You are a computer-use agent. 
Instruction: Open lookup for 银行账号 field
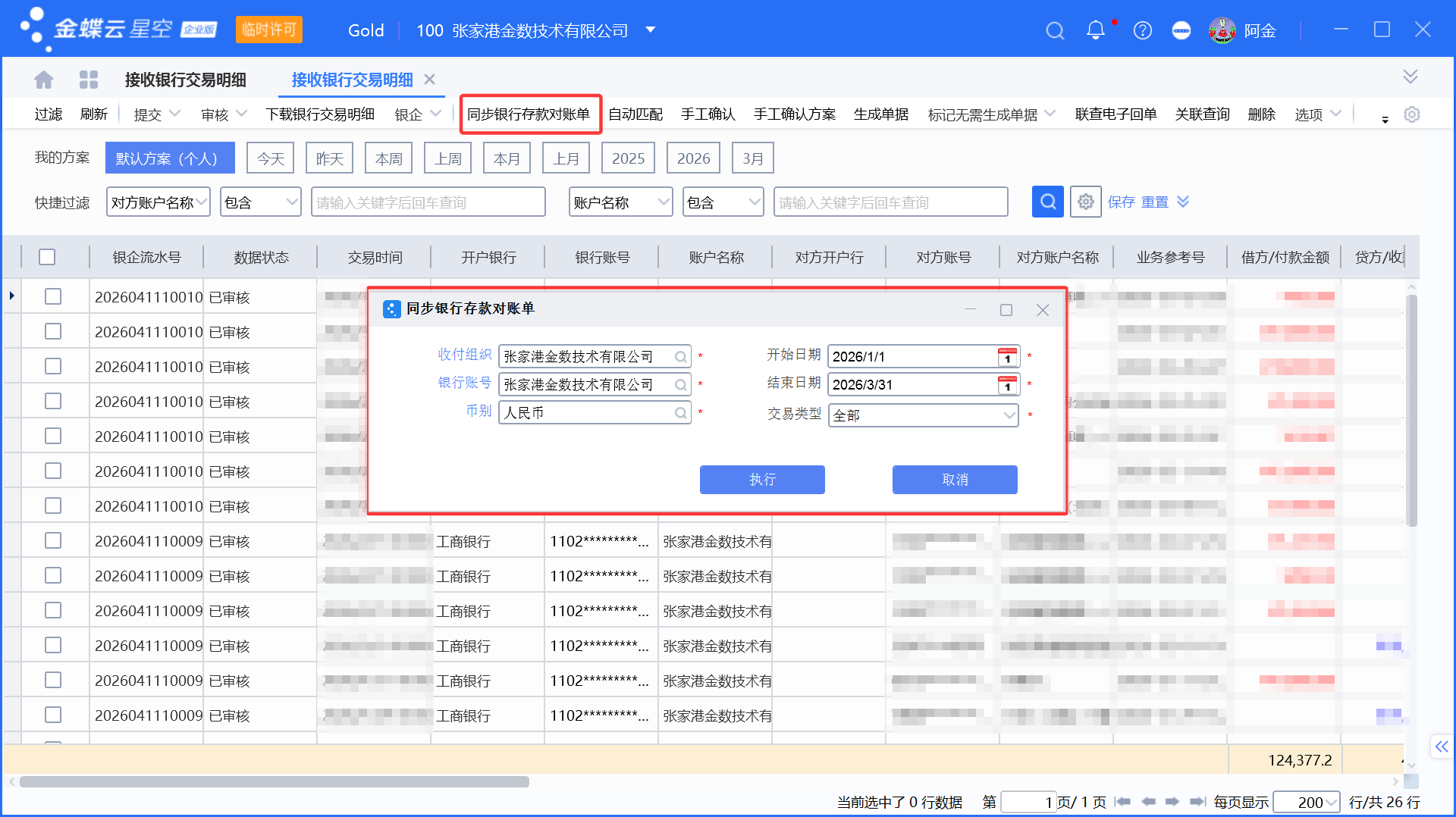(x=681, y=385)
